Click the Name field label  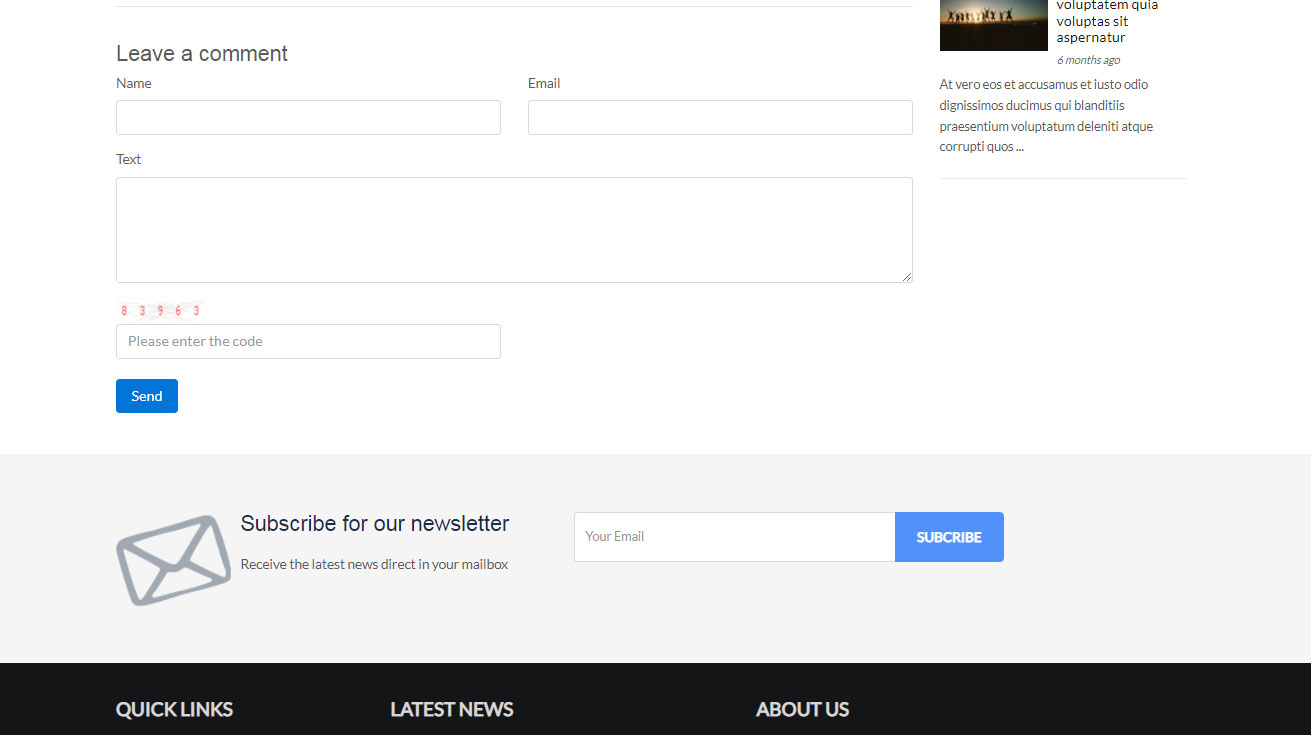(x=134, y=83)
